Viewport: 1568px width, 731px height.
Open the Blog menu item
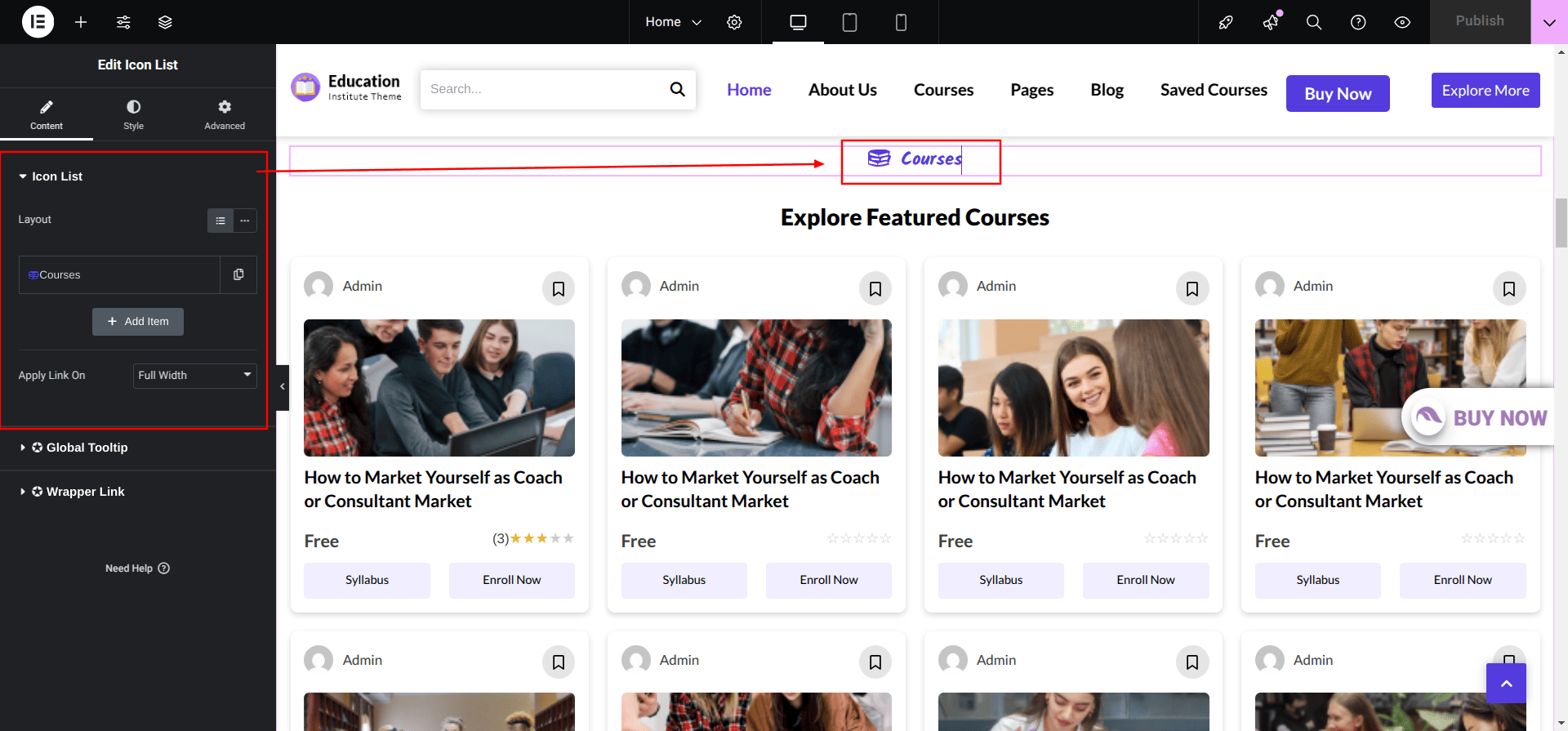pos(1107,90)
